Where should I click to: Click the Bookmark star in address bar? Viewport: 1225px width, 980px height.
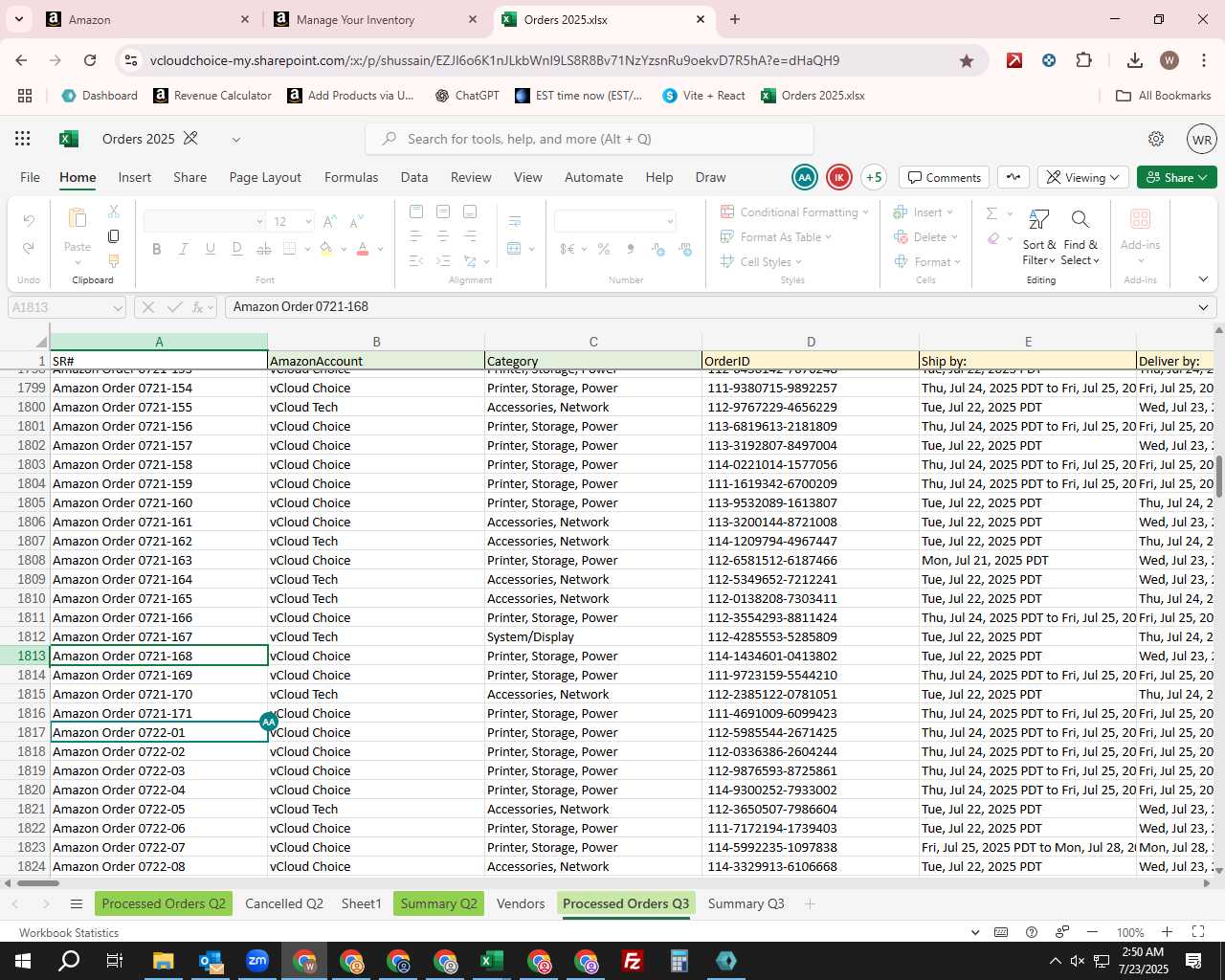[967, 60]
